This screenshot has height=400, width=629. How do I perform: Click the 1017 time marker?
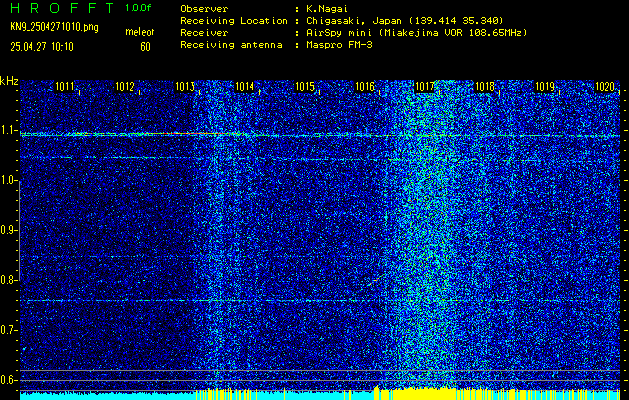point(424,87)
